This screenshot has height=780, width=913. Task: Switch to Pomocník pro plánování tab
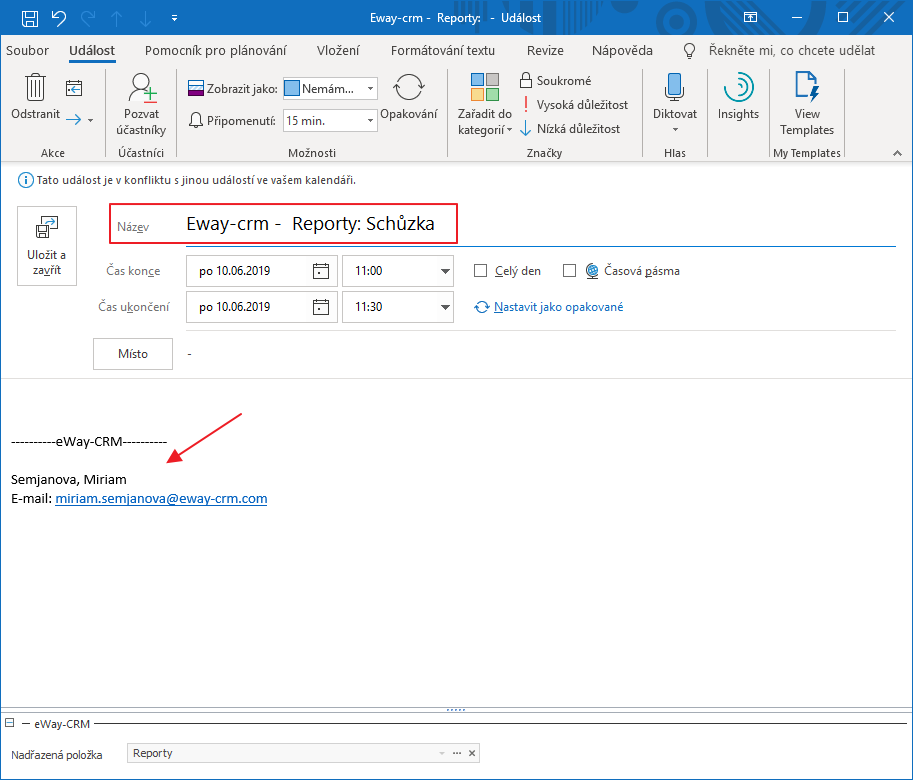215,51
